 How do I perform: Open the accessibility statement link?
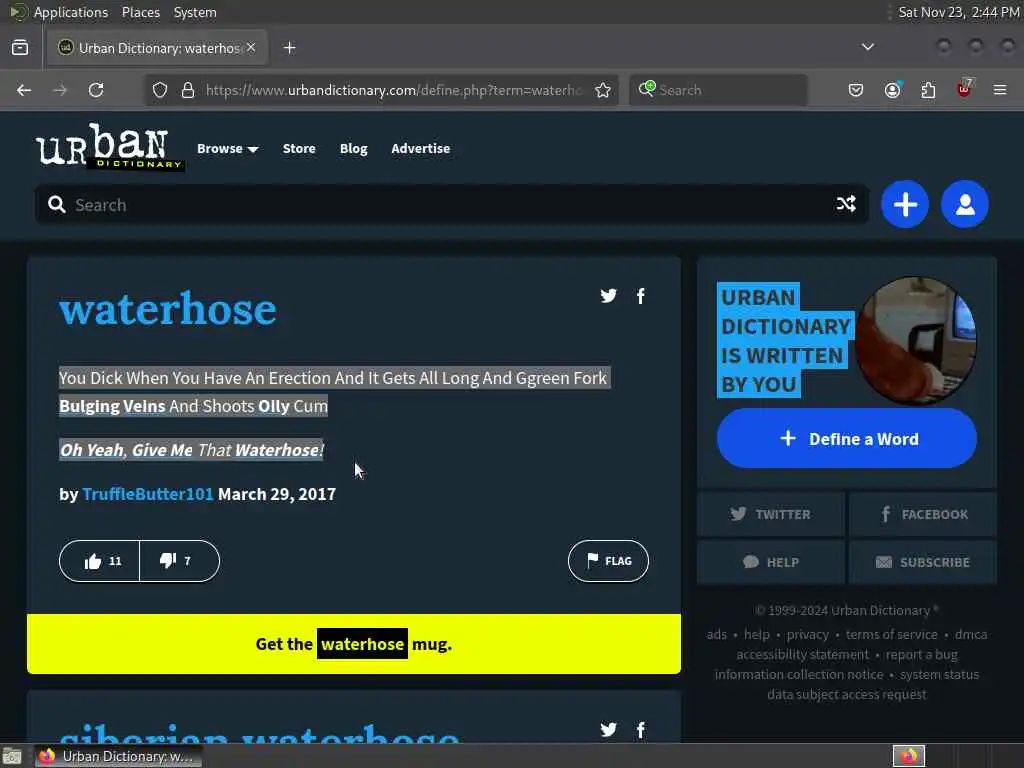pos(803,654)
